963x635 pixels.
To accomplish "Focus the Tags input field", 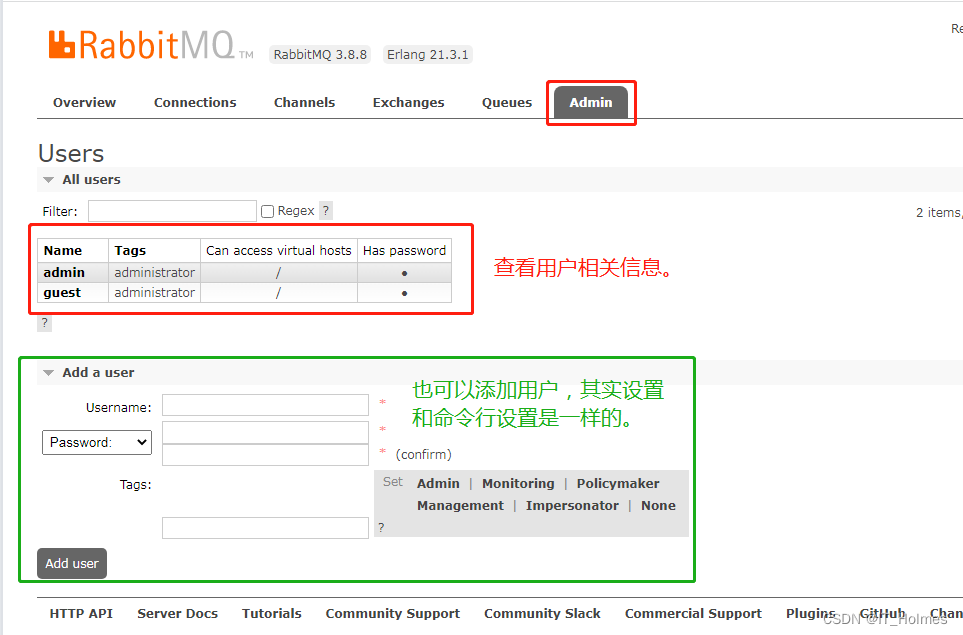I will [x=265, y=528].
